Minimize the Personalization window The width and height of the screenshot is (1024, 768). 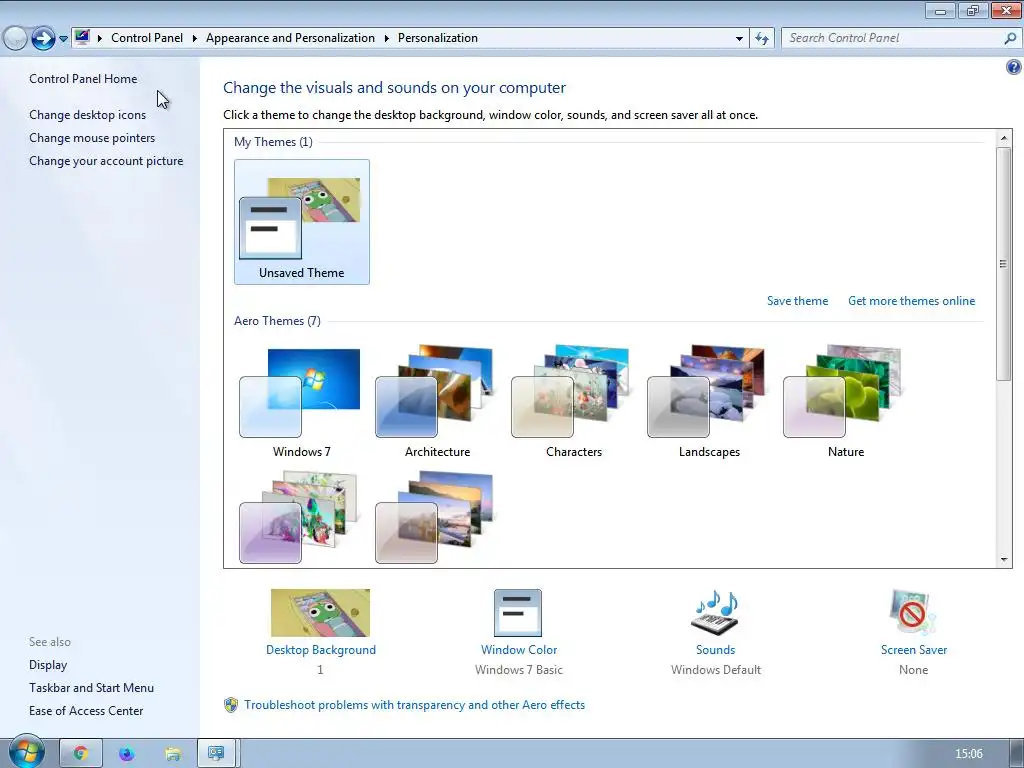(x=940, y=10)
